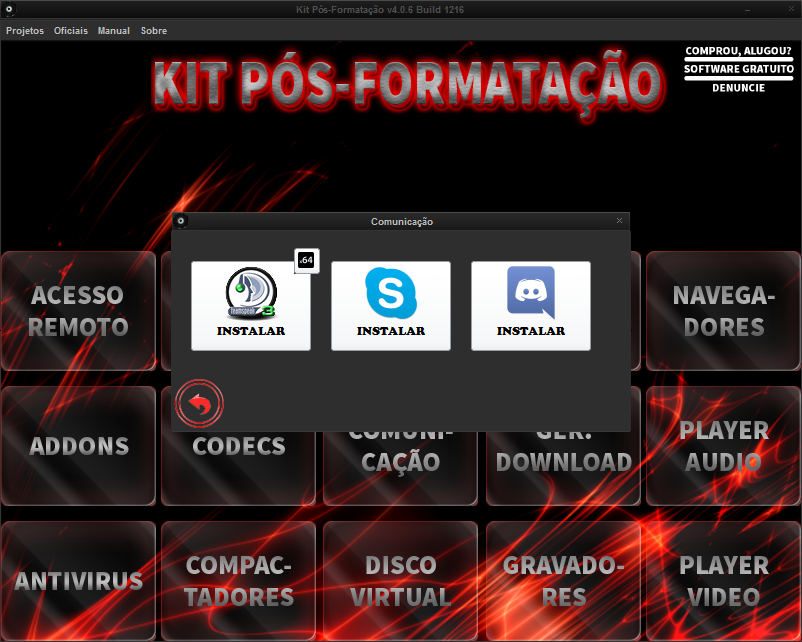
Task: Click the Discord install icon
Action: 531,305
